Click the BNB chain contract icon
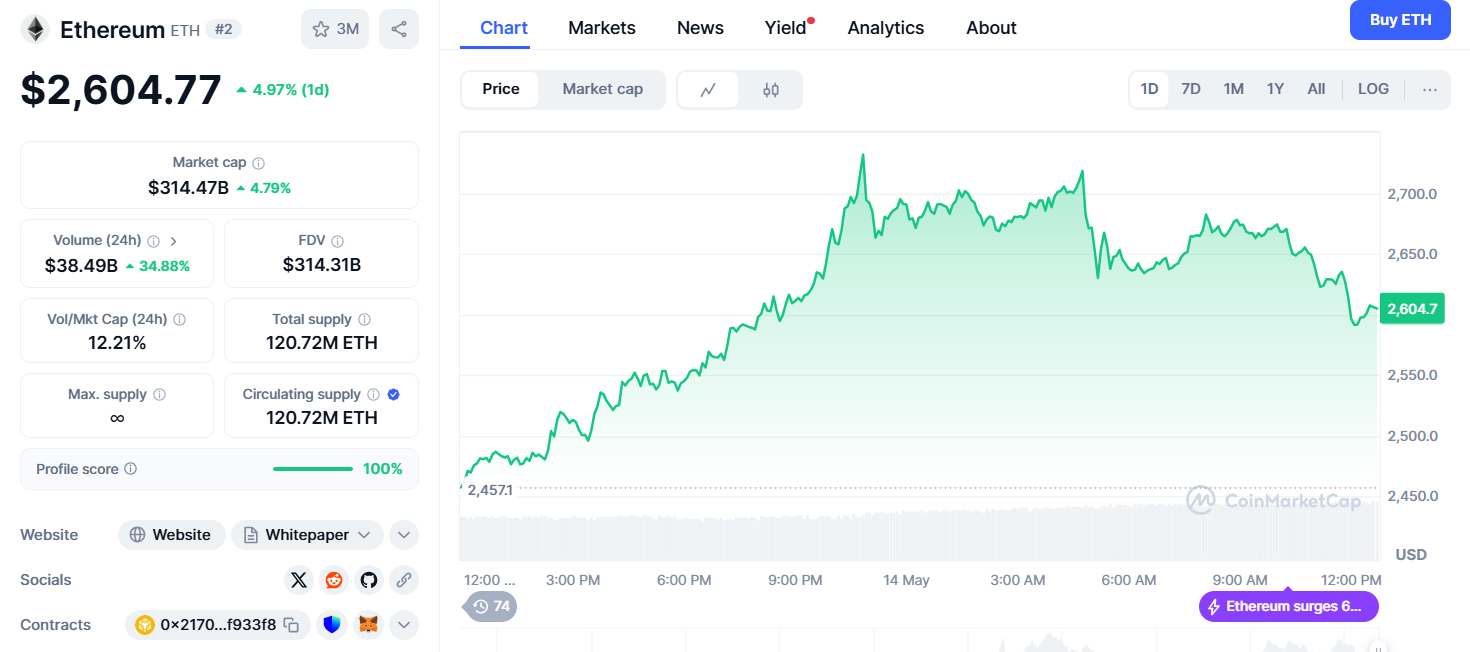Viewport: 1470px width, 652px height. click(145, 625)
